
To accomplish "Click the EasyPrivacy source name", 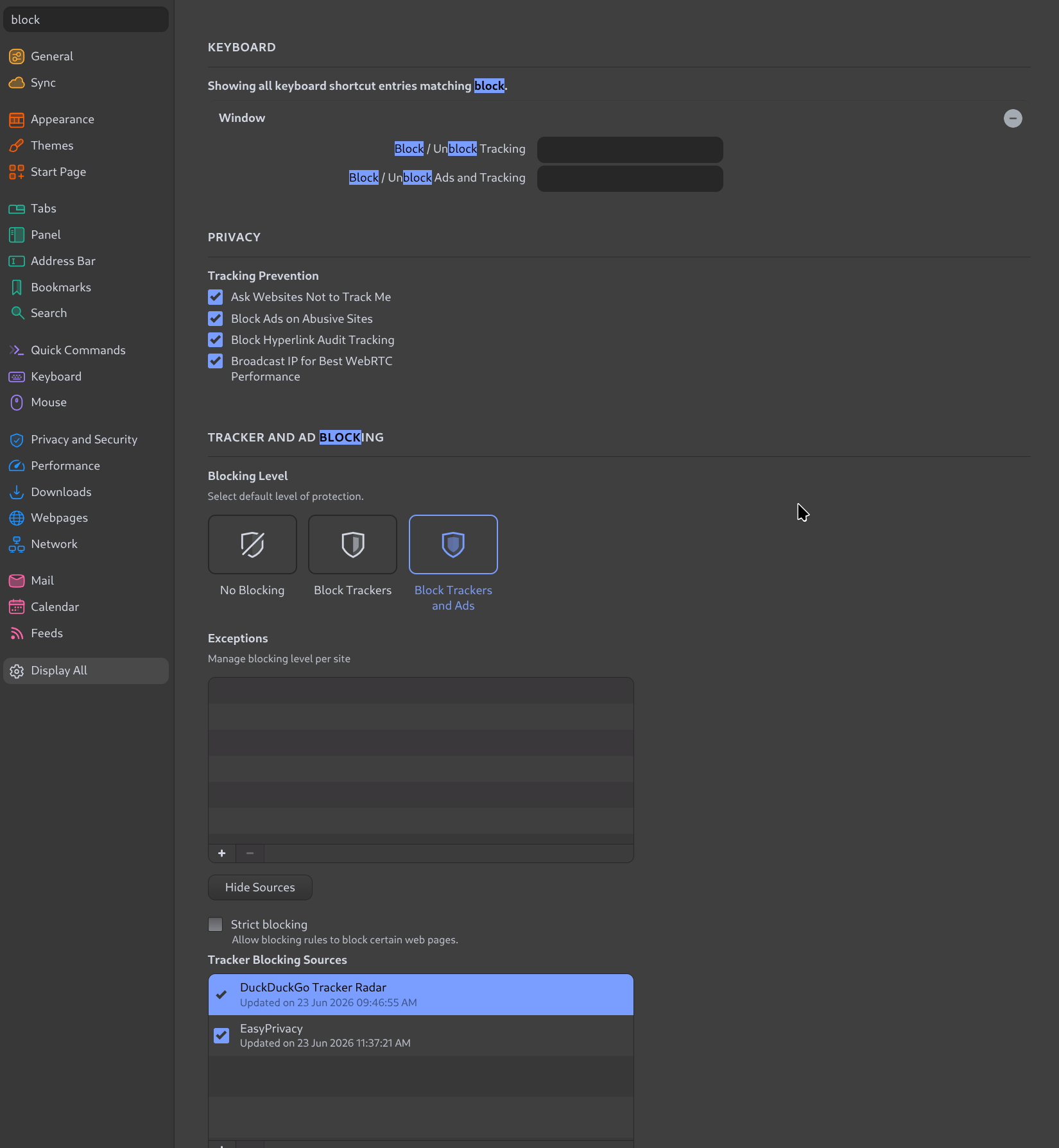I will click(271, 1029).
